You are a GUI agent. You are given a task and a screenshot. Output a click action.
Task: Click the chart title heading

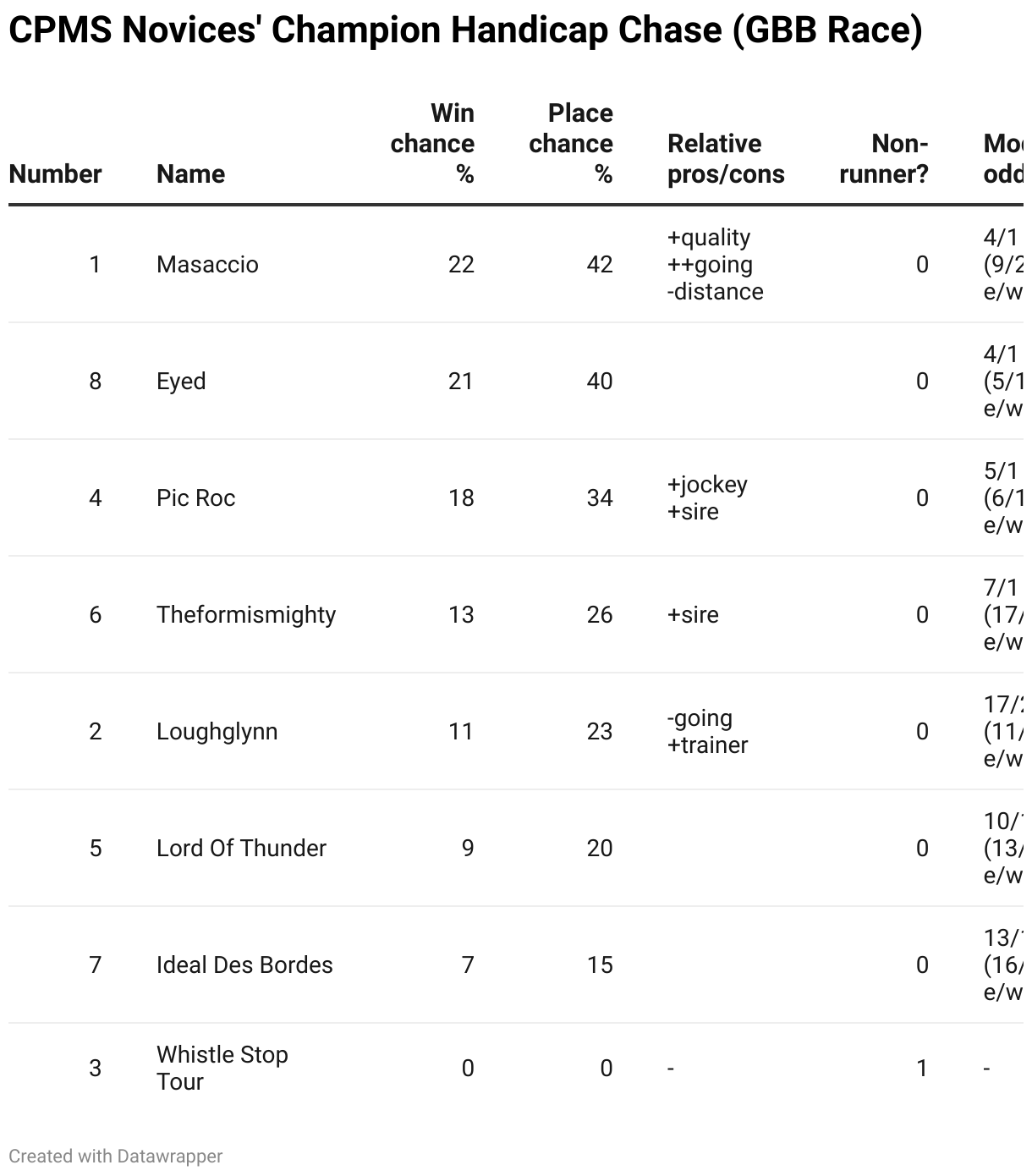point(465,30)
